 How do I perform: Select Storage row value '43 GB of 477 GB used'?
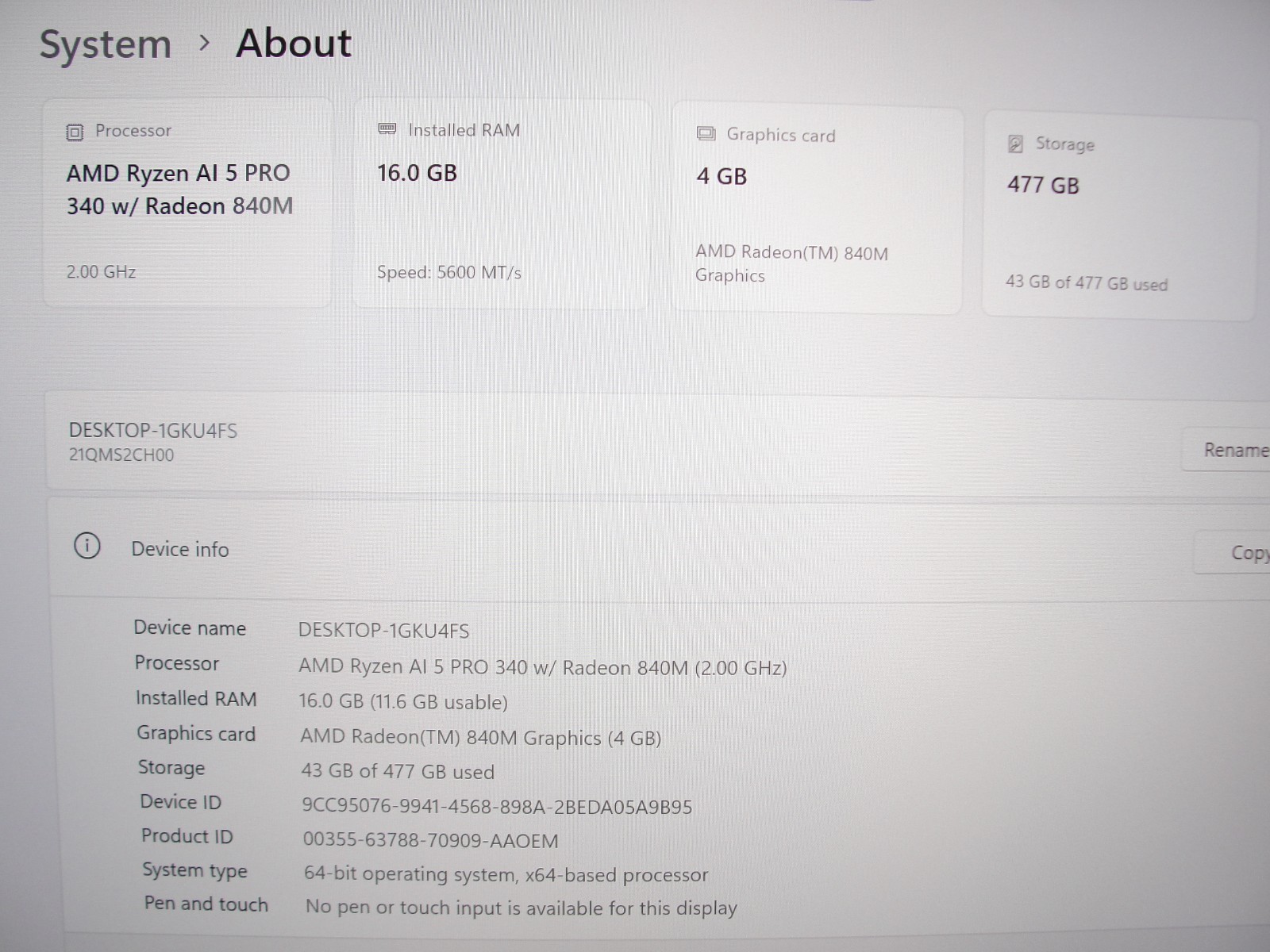point(398,771)
